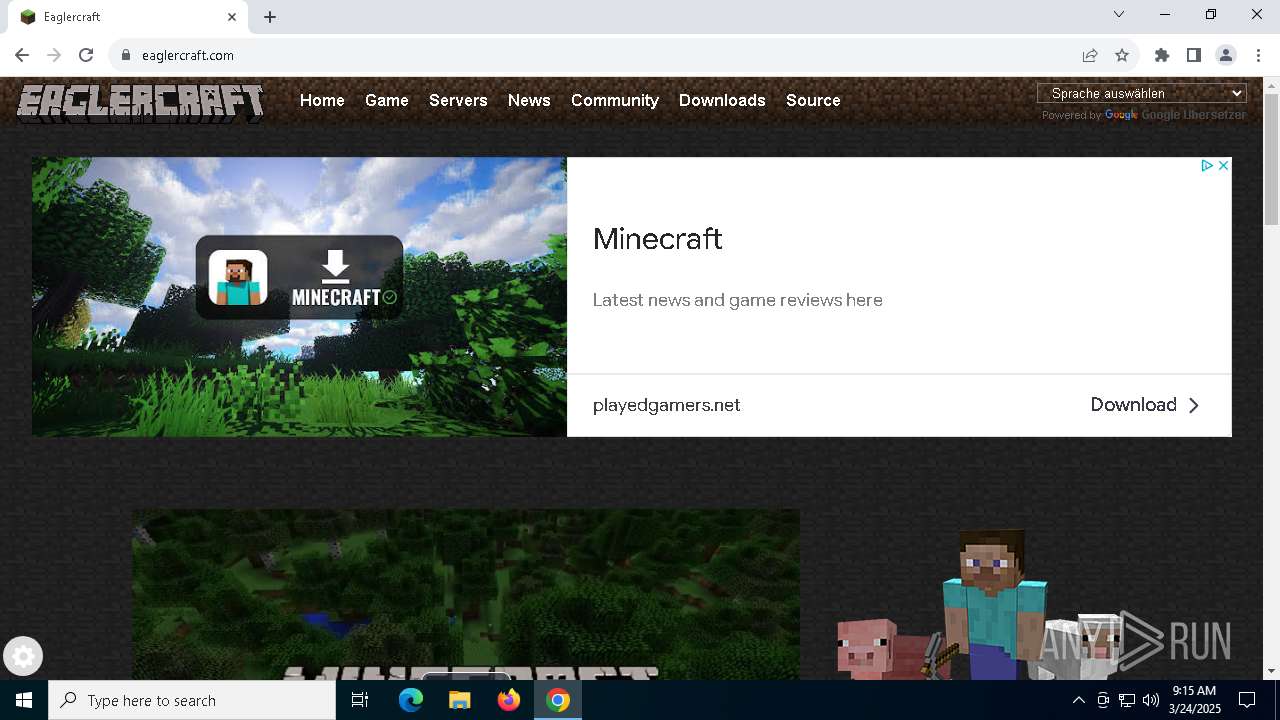Open the Home menu item
Image resolution: width=1280 pixels, height=720 pixels.
point(322,100)
